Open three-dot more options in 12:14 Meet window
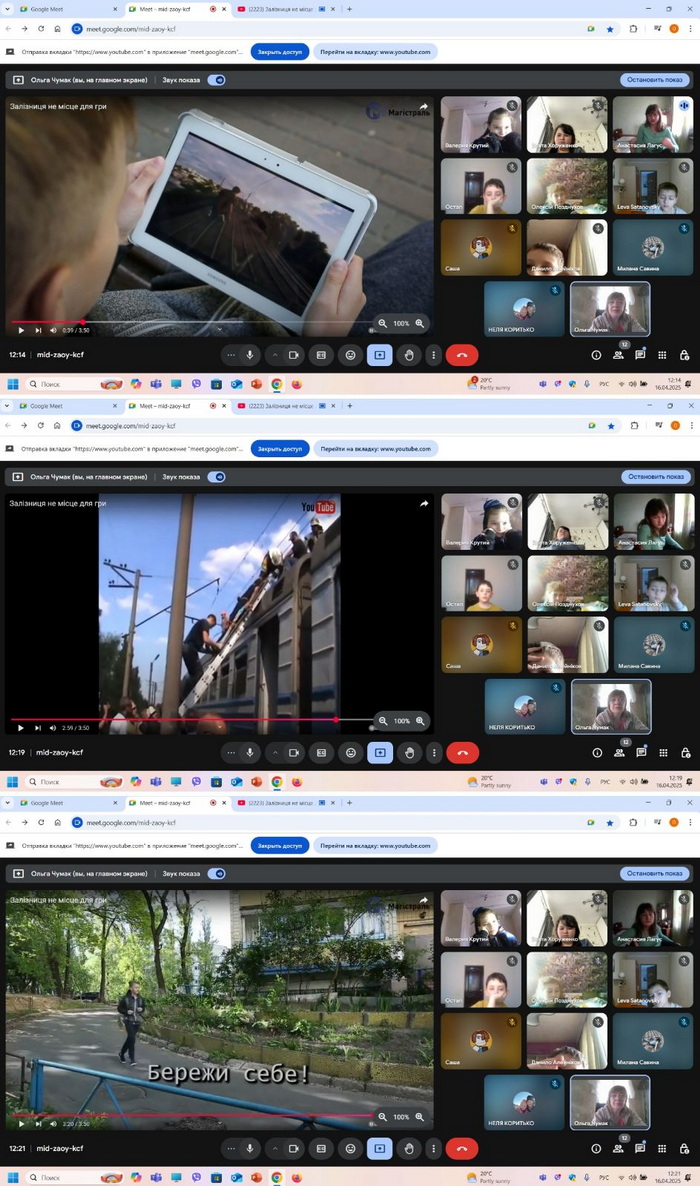Screen dimensions: 700x1186 coord(434,355)
